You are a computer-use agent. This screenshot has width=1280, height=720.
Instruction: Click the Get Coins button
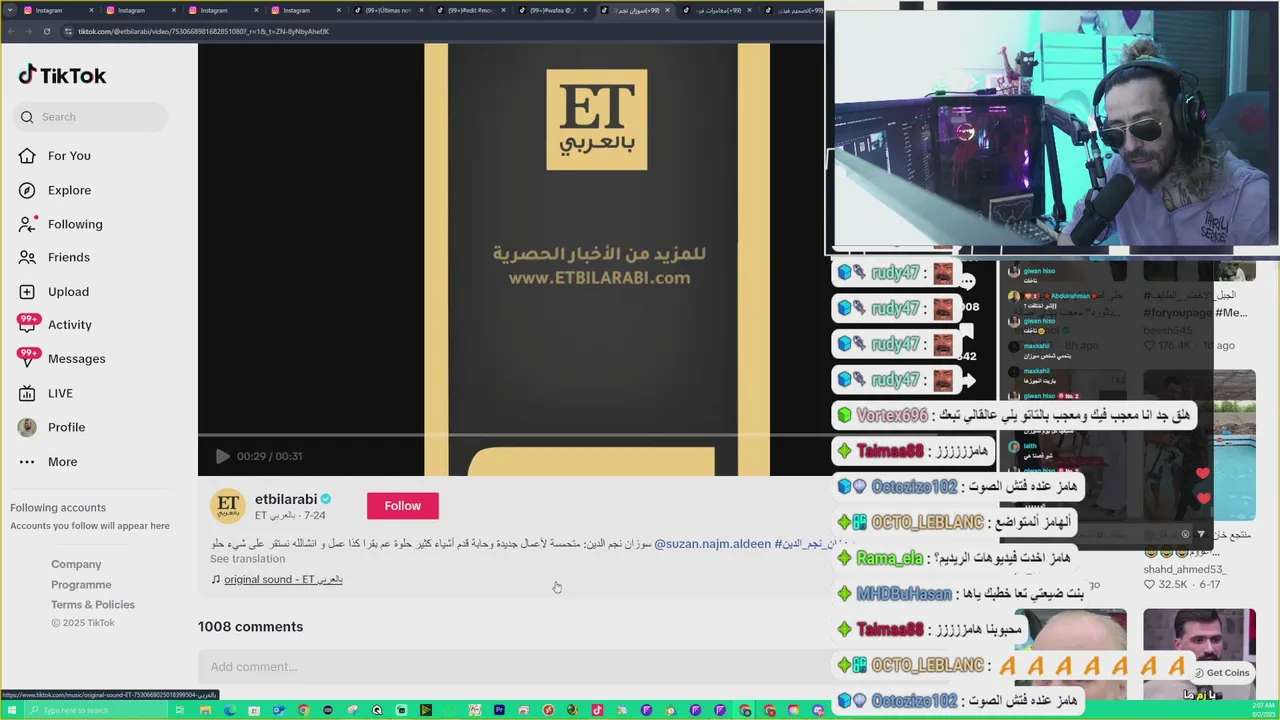[1222, 673]
